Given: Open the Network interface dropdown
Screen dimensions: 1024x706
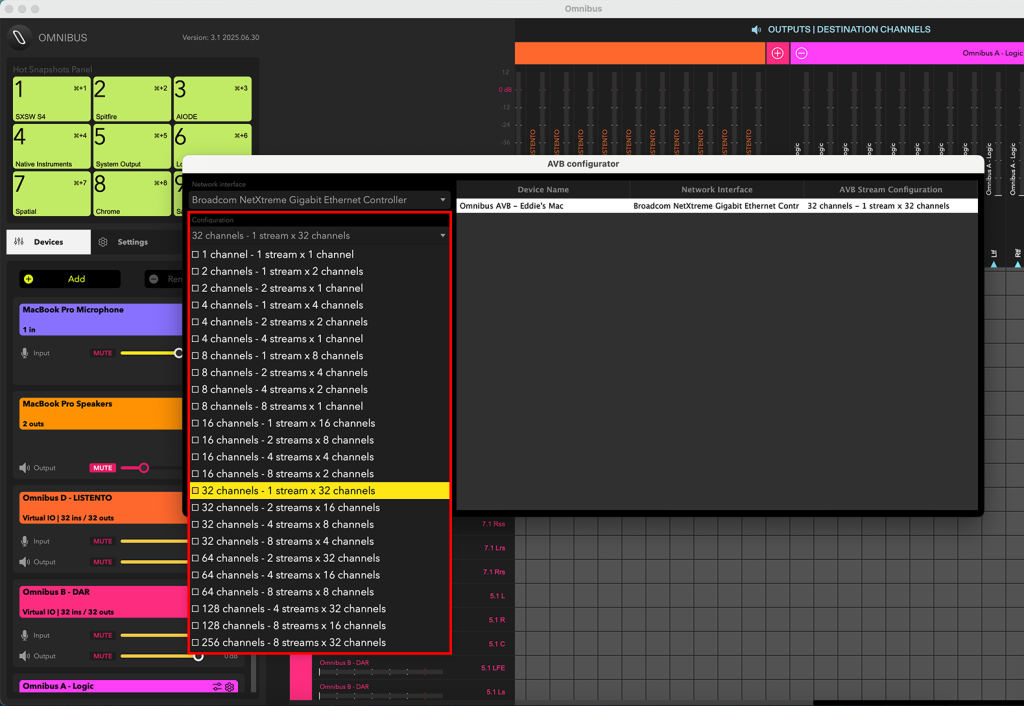Looking at the screenshot, I should 319,200.
